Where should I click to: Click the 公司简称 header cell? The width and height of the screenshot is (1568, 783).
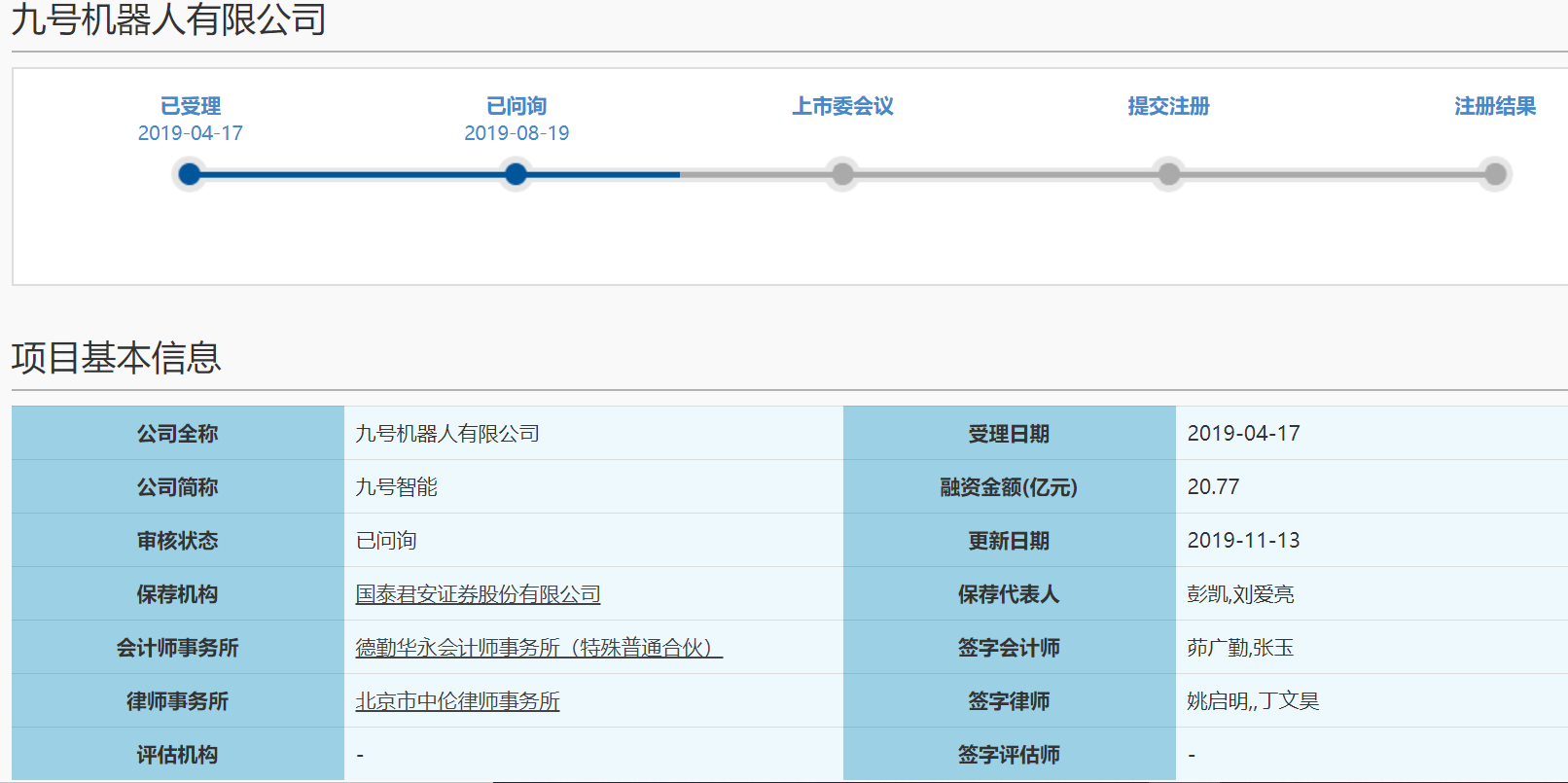tap(178, 486)
